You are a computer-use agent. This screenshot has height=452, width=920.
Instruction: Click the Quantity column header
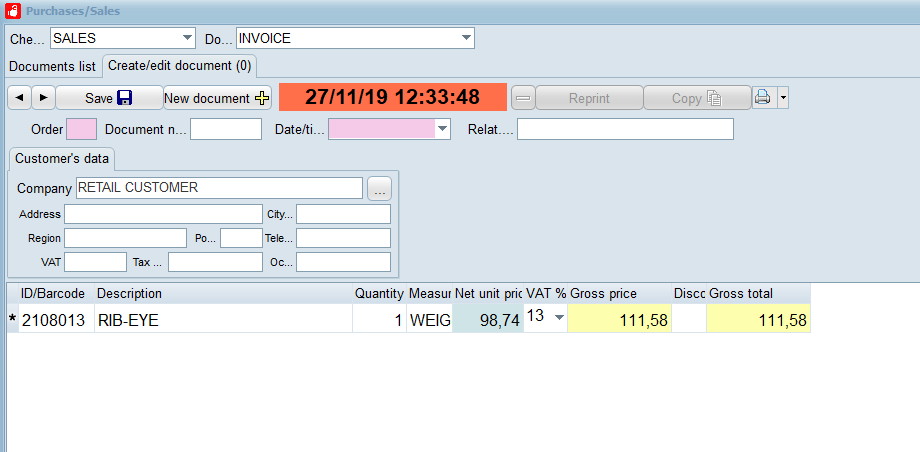pos(380,294)
